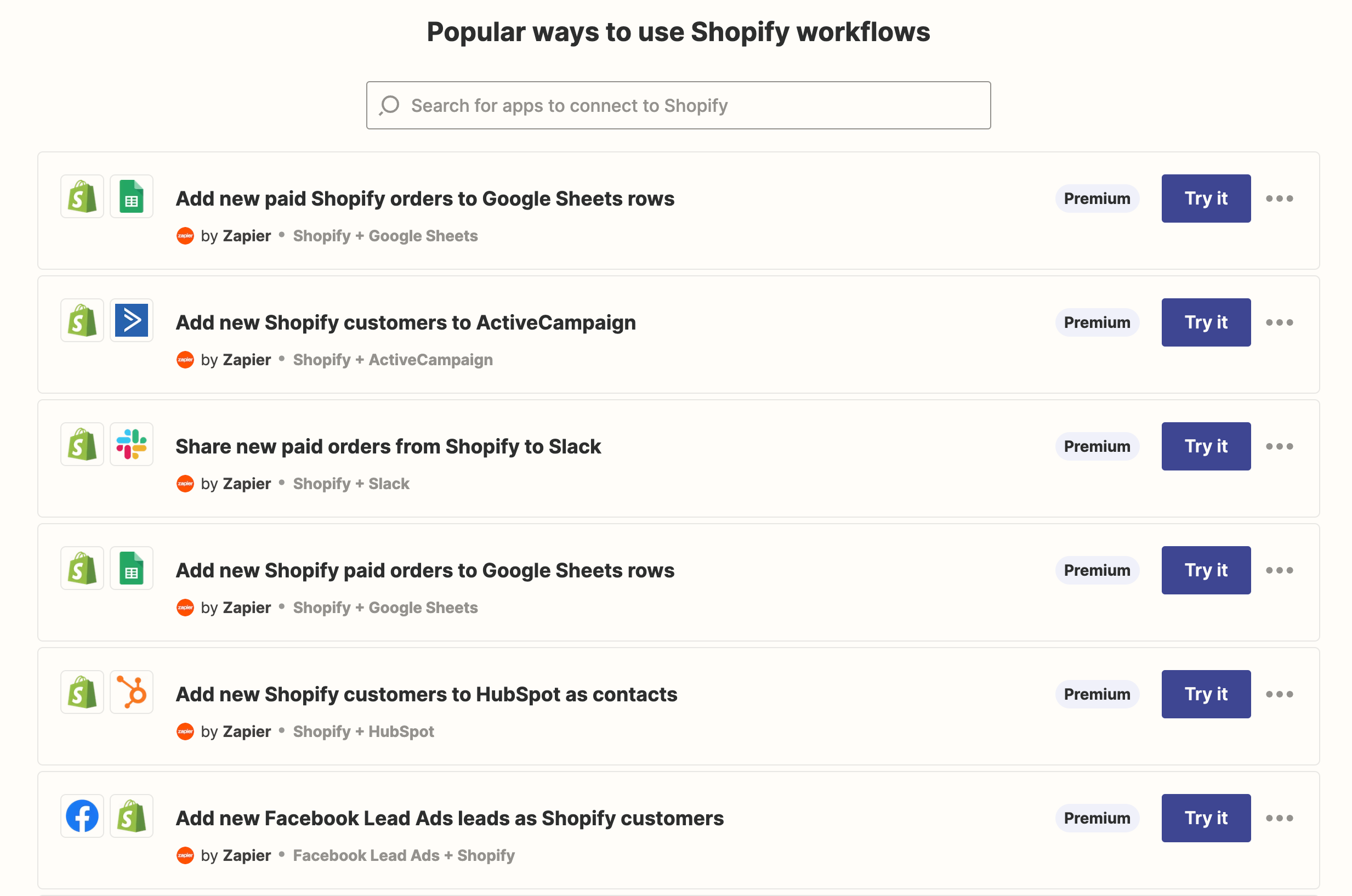The height and width of the screenshot is (896, 1352).
Task: Open 'Add new Shopify customers to HubSpot as contacts'
Action: click(x=426, y=694)
